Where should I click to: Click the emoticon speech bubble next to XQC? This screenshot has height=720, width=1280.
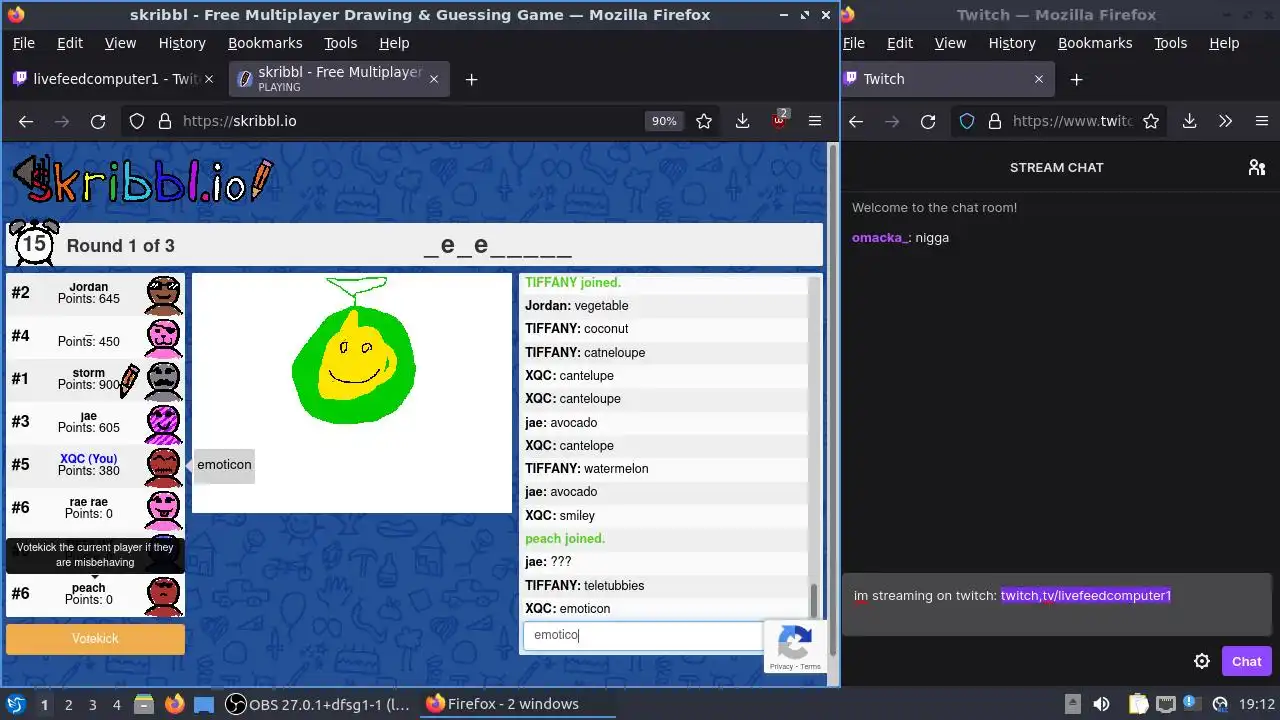coord(224,465)
